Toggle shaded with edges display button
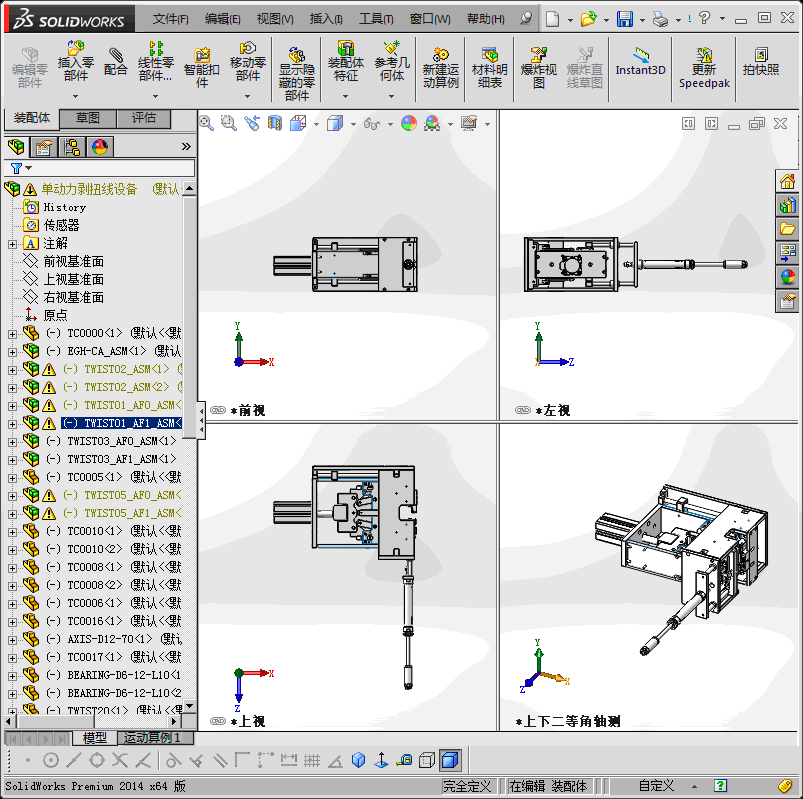This screenshot has width=803, height=799. 450,761
